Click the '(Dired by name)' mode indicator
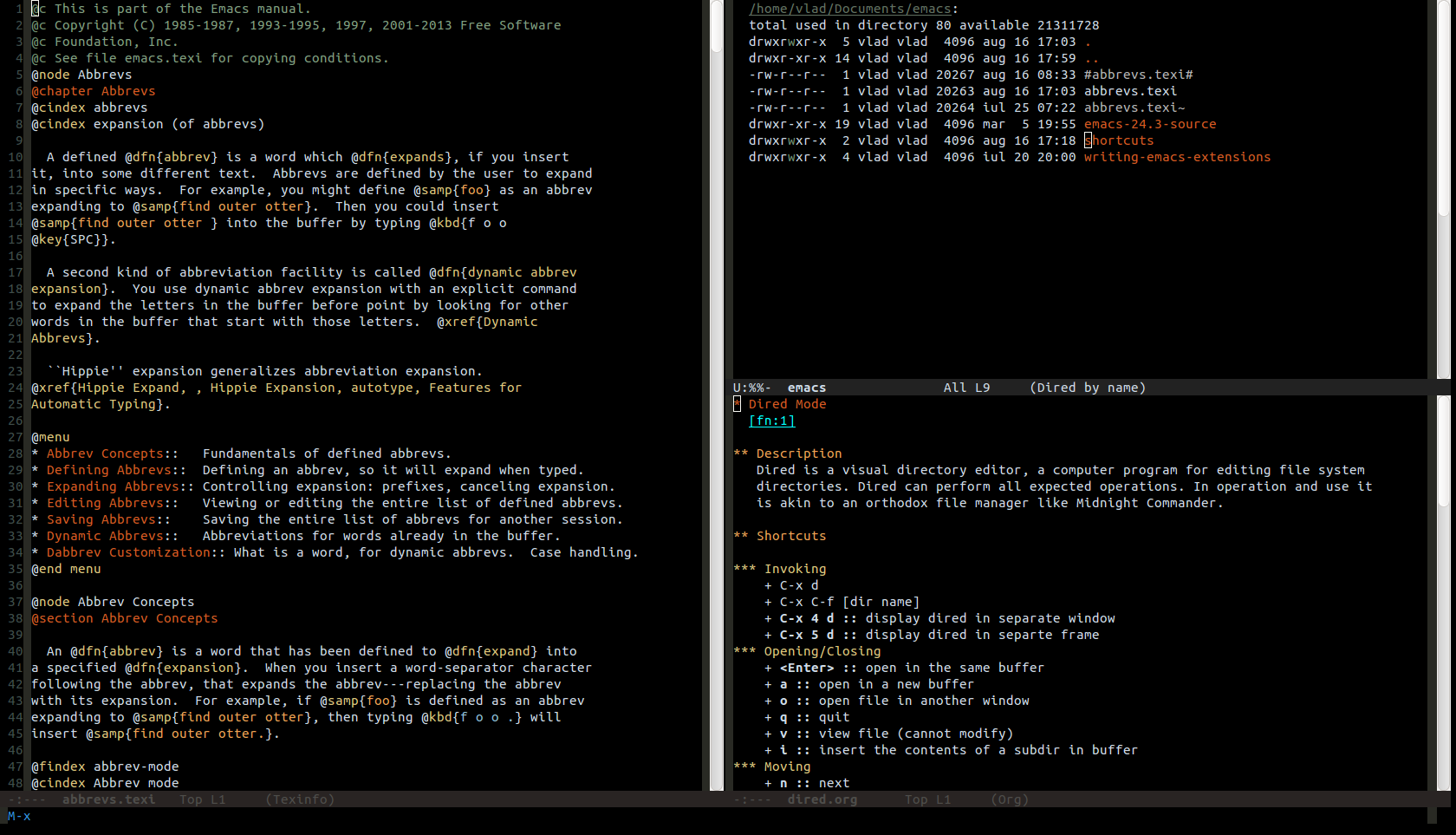This screenshot has height=835, width=1456. [x=1088, y=388]
